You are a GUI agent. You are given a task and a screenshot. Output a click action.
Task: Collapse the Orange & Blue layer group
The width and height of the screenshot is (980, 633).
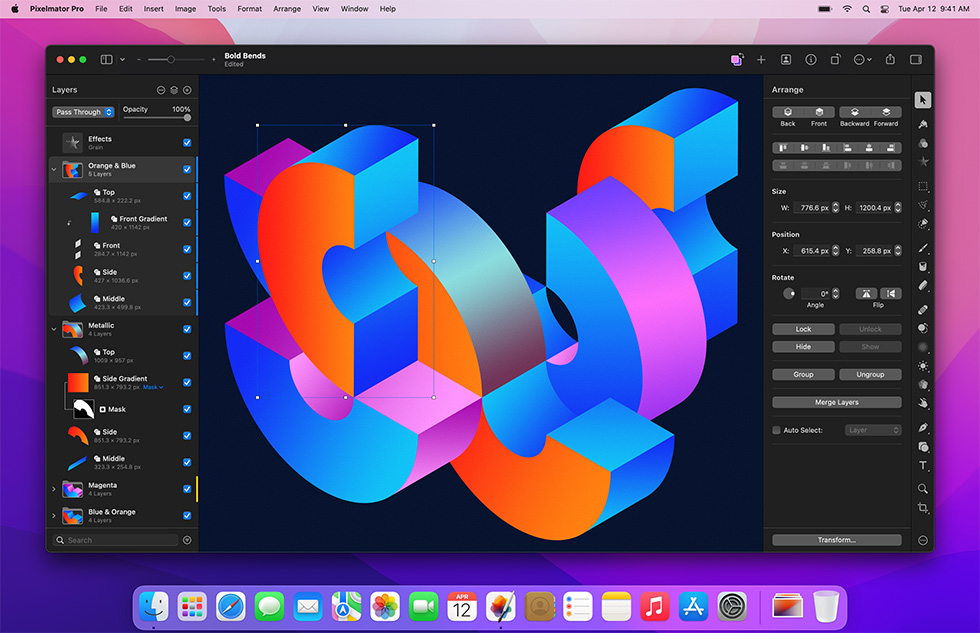click(54, 169)
